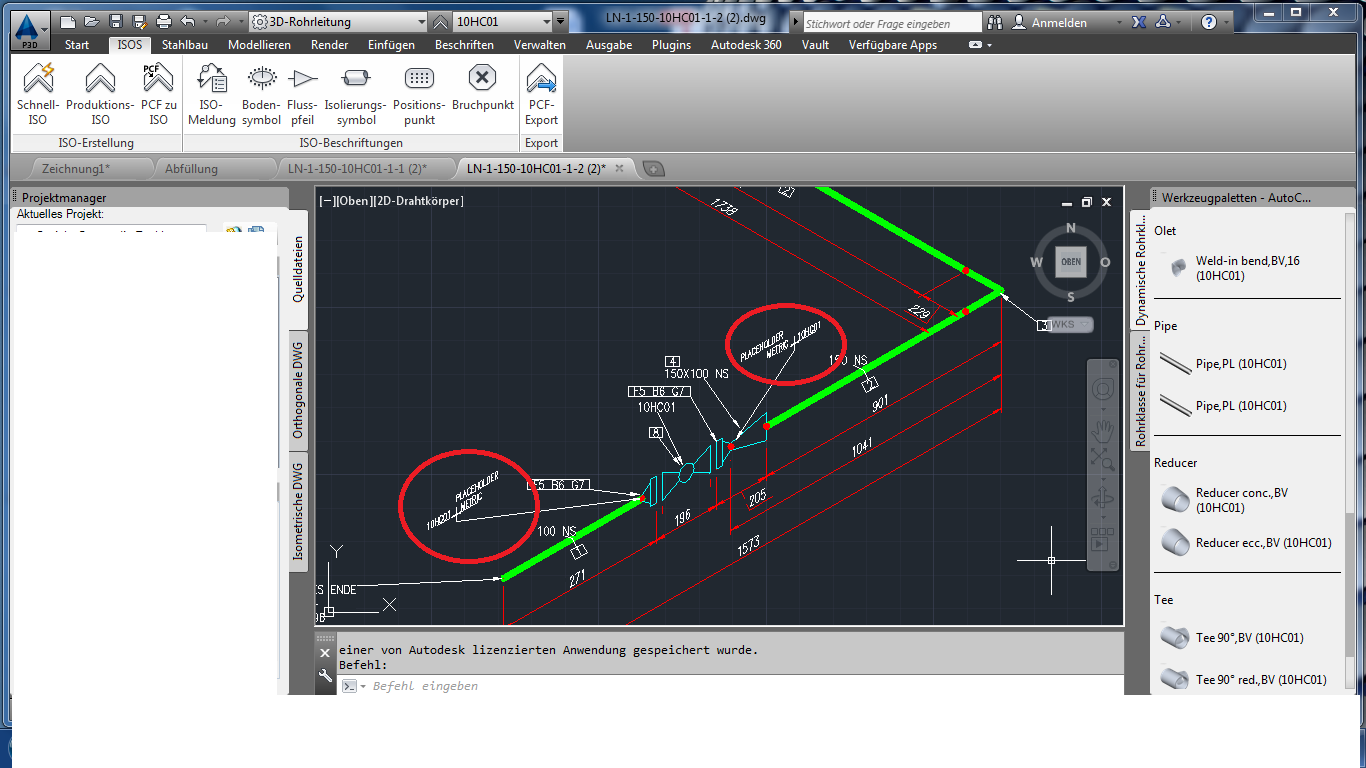Open the Anmelden sign-in dropdown

1118,22
